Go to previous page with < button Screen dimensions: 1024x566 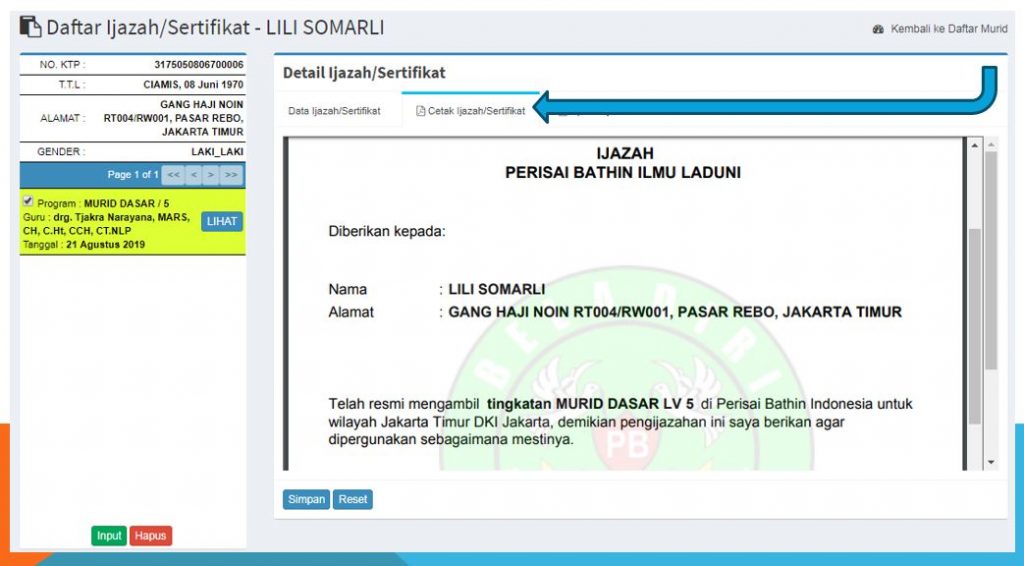(193, 175)
